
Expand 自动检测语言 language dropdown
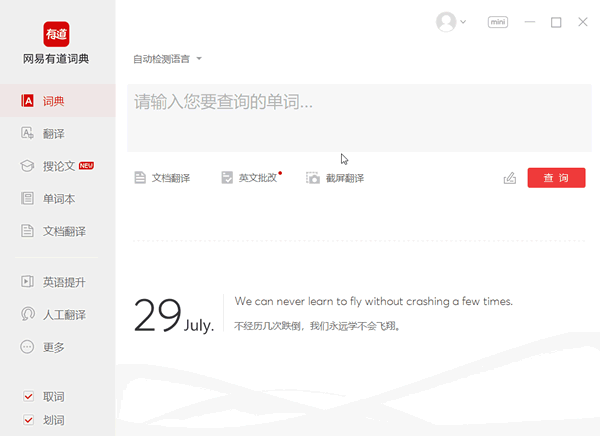[167, 59]
